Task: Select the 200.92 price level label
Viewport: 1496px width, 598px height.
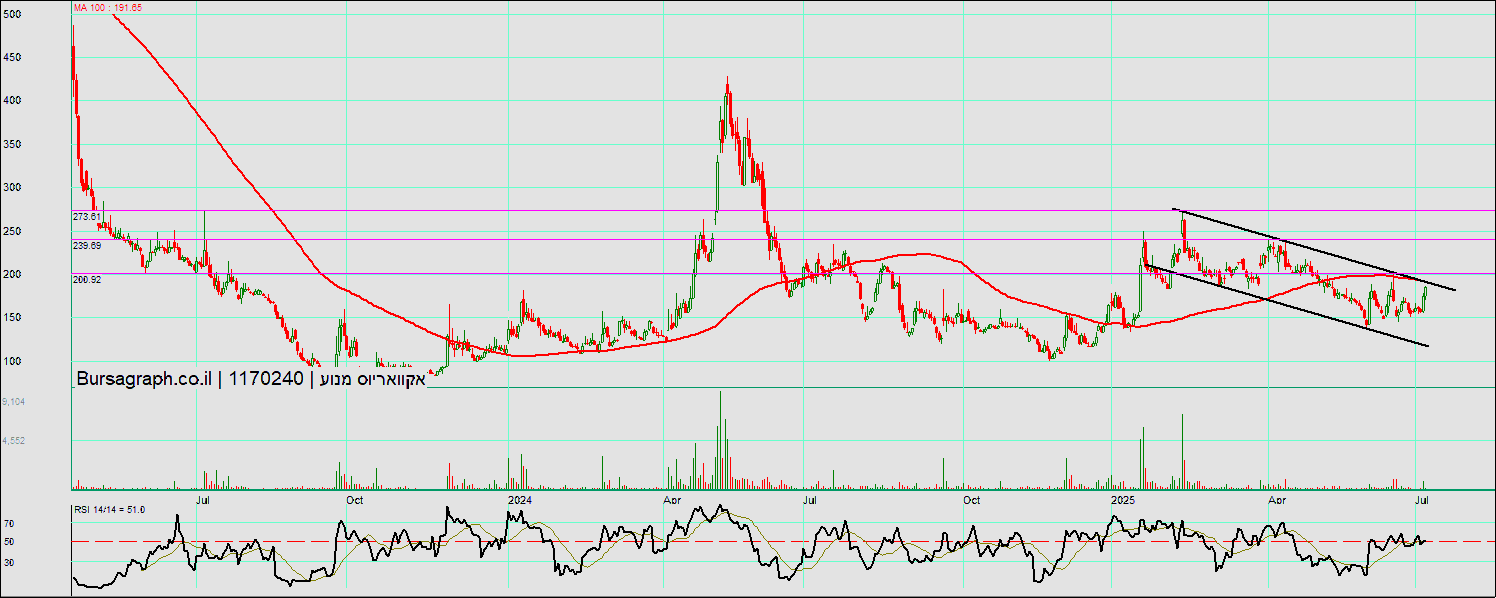Action: tap(87, 279)
